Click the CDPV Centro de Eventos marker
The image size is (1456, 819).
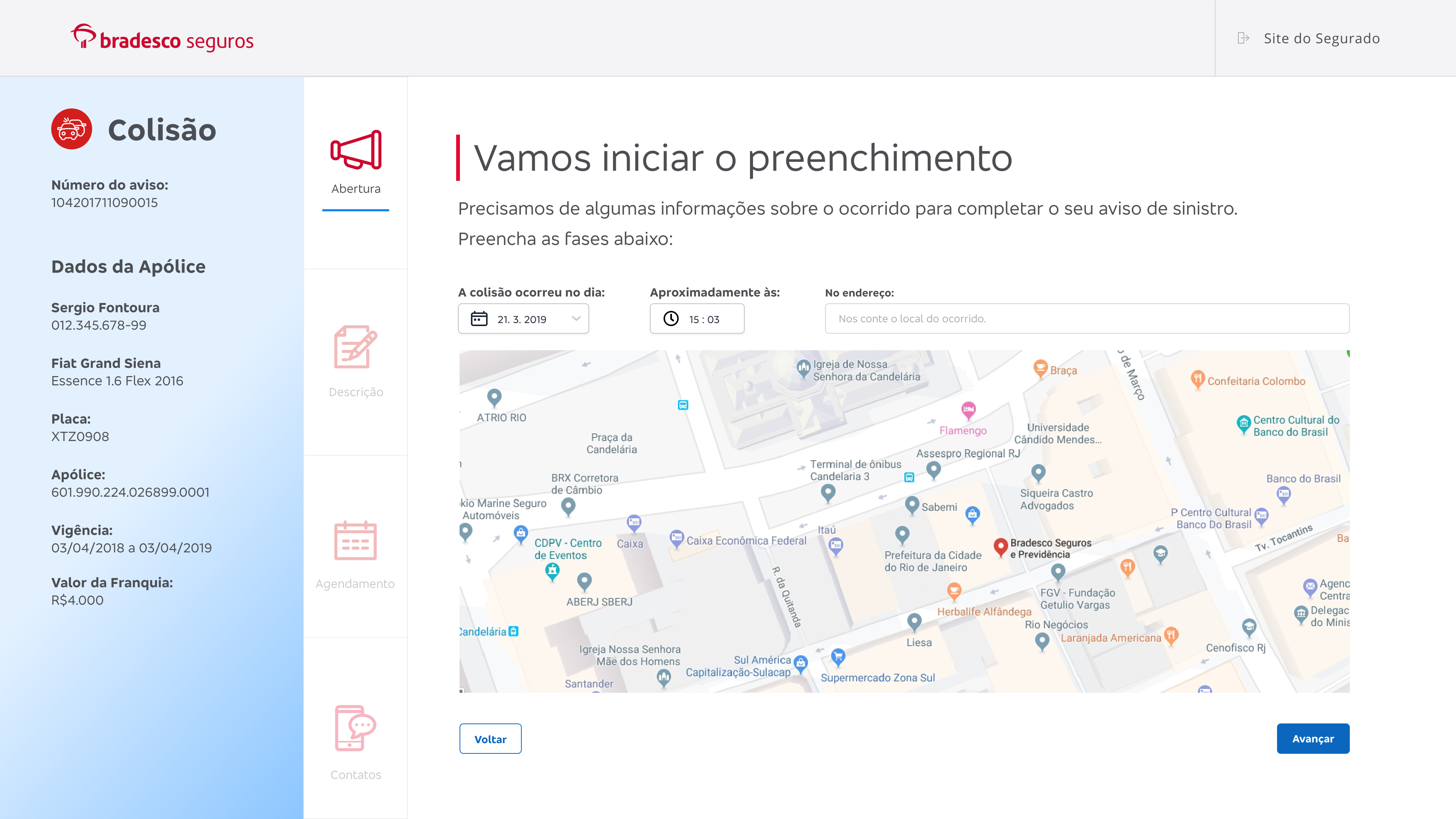tap(552, 573)
